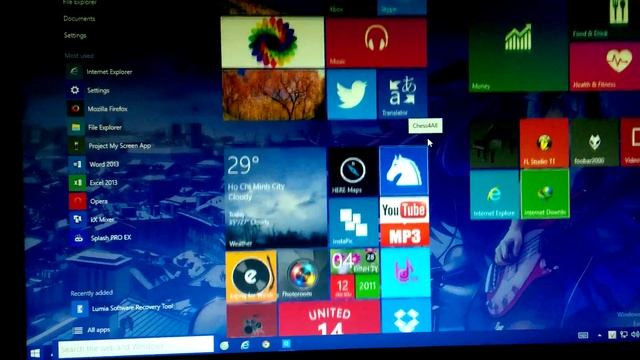
Task: Launch Splash PRO EX
Action: coord(101,238)
